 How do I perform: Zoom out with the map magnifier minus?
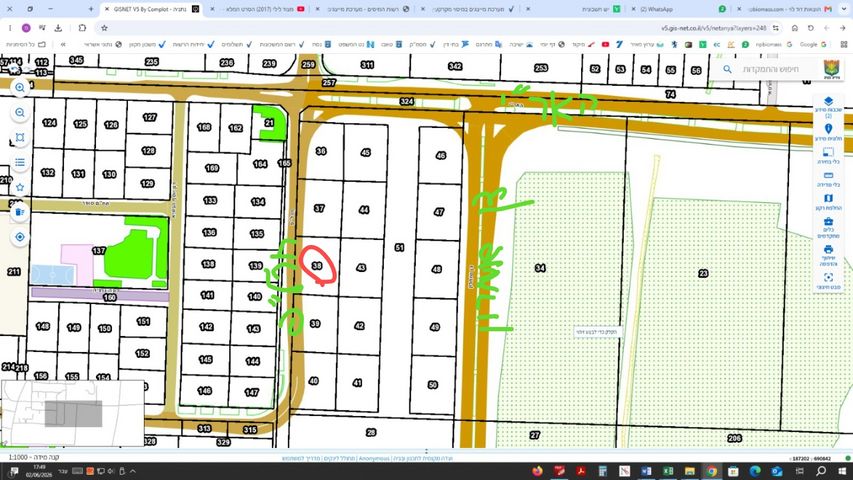coord(20,113)
